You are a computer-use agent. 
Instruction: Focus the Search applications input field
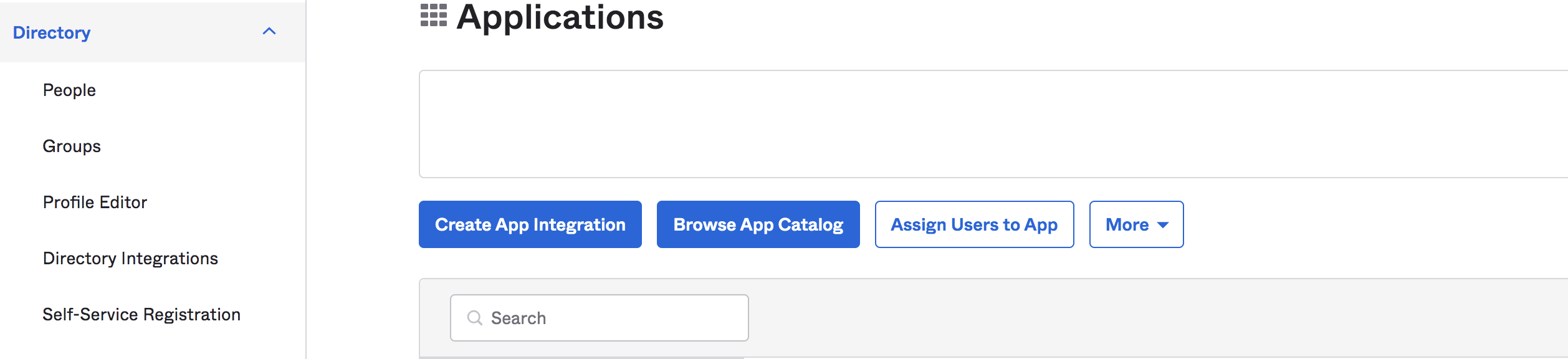pyautogui.click(x=611, y=318)
